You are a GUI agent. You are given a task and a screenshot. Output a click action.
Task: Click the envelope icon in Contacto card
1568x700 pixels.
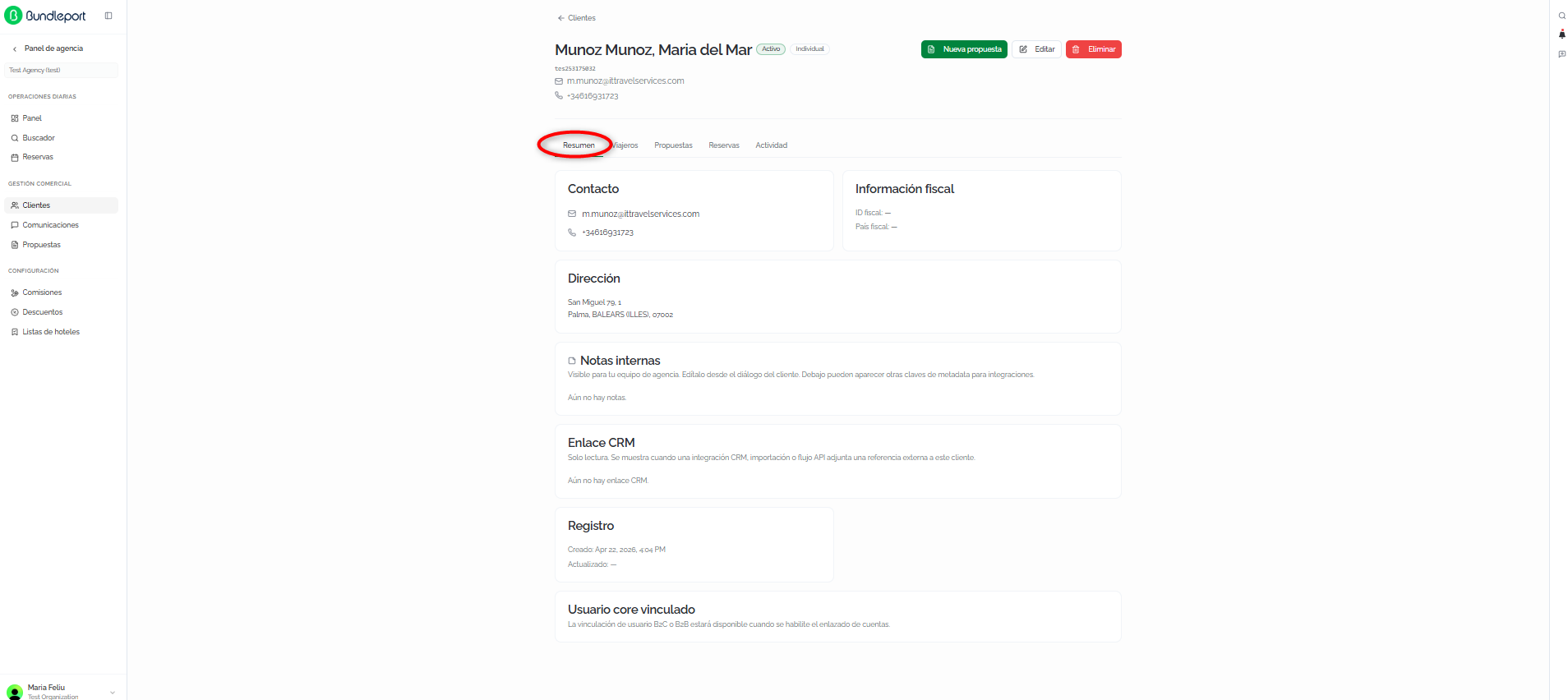(572, 214)
